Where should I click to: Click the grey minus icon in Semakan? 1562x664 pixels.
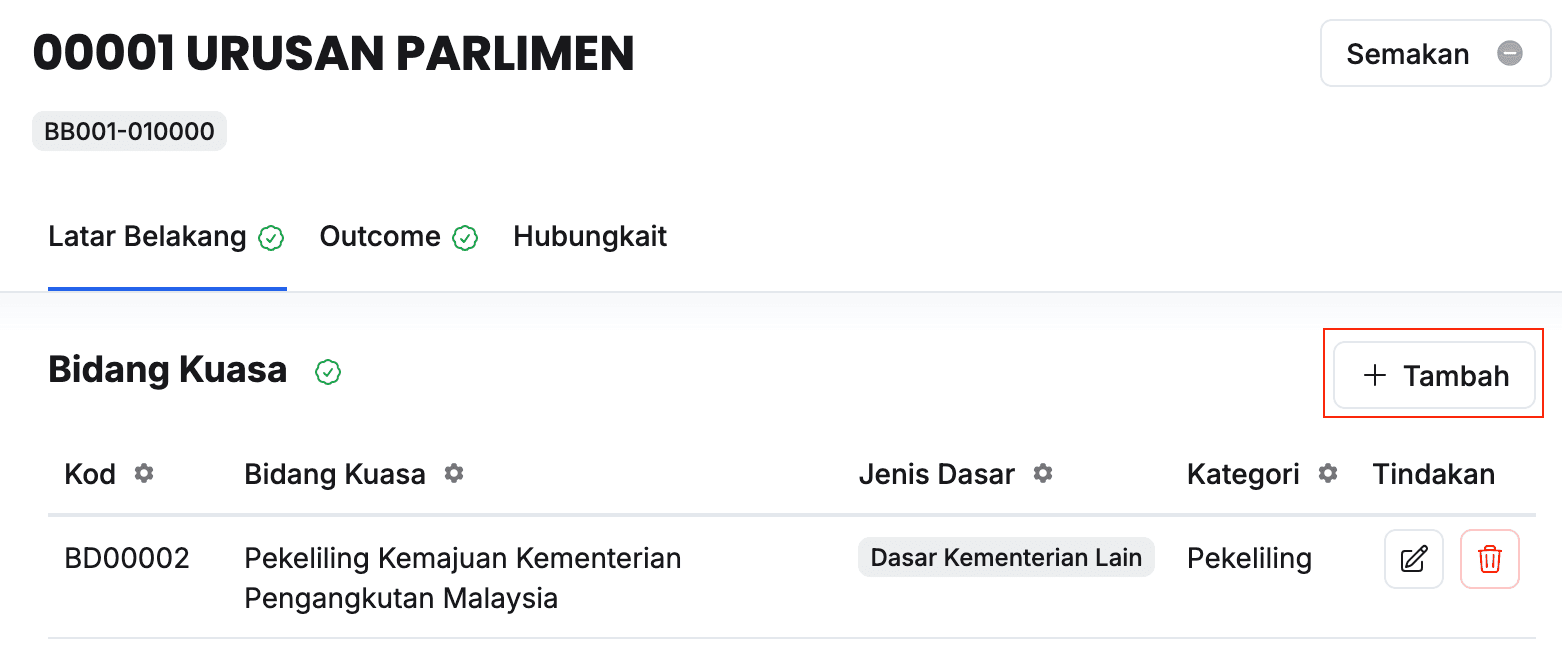click(x=1509, y=53)
